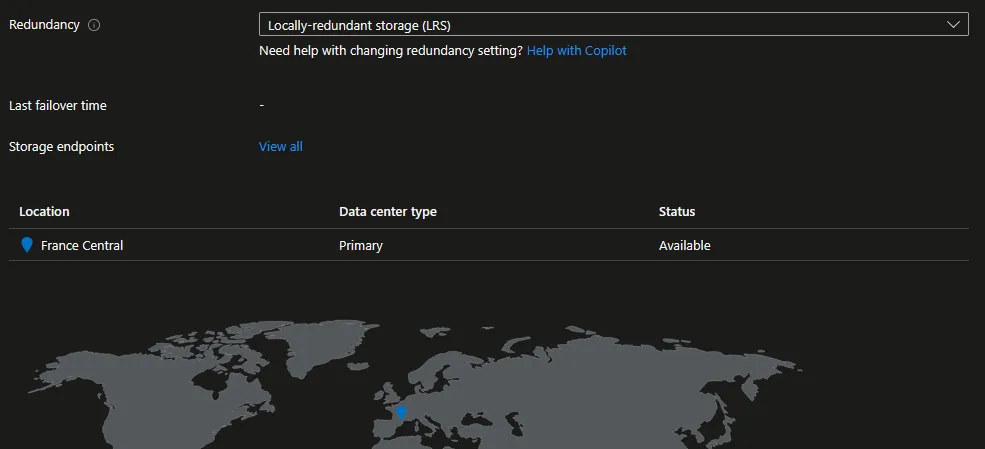Click the Primary data center type cell
This screenshot has height=449, width=985.
point(361,246)
